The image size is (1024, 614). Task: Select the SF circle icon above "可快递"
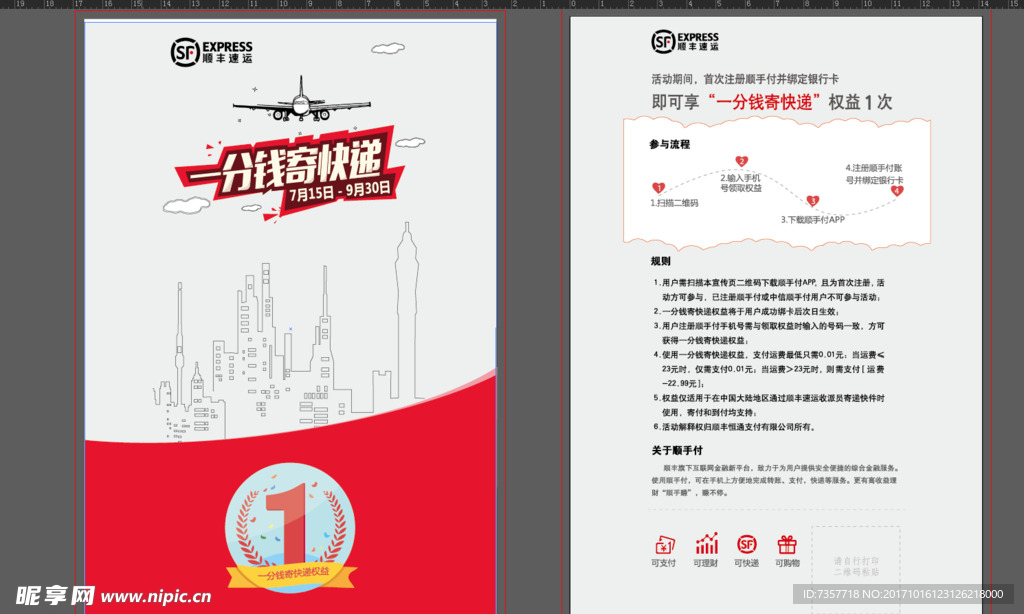point(746,544)
